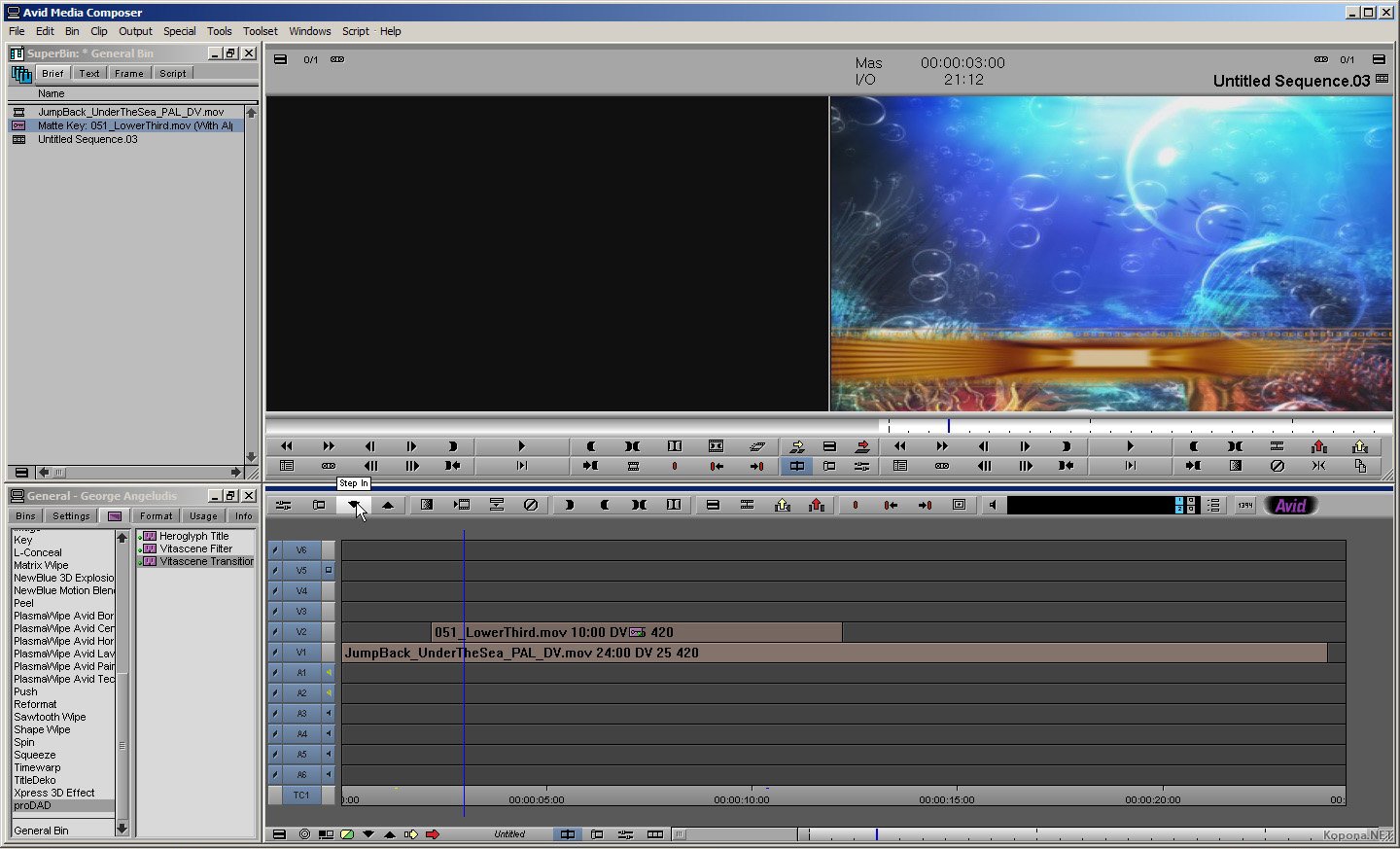Toggle A3 track selector

pos(301,714)
